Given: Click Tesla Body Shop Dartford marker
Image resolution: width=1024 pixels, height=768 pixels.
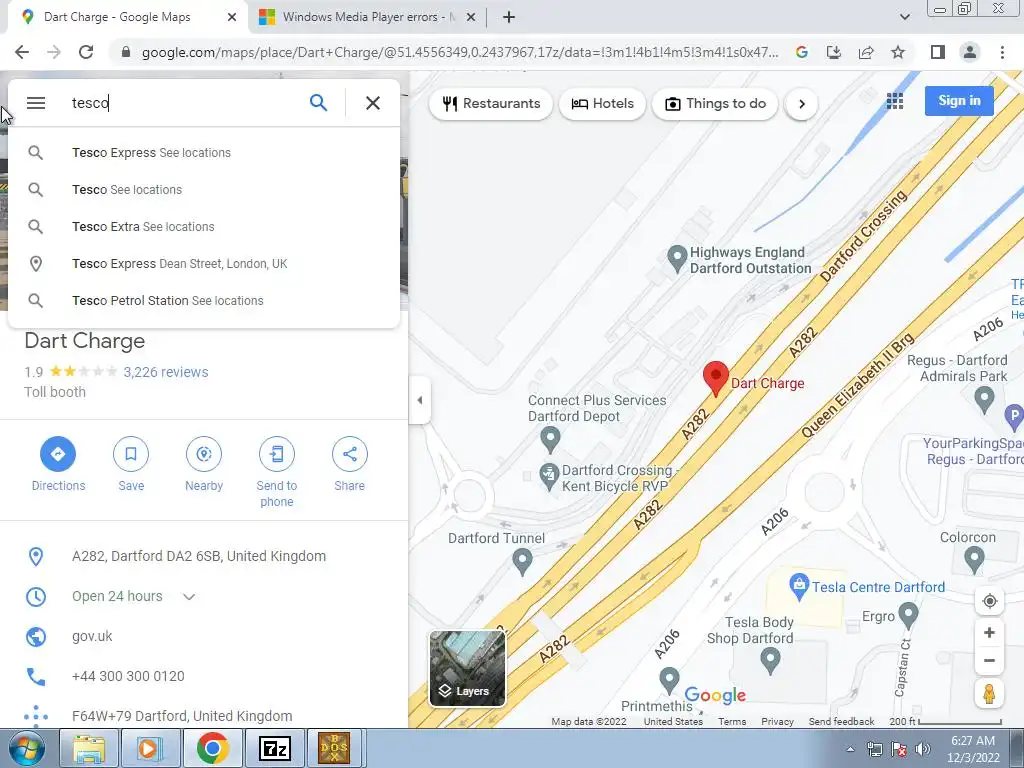Looking at the screenshot, I should coord(771,661).
